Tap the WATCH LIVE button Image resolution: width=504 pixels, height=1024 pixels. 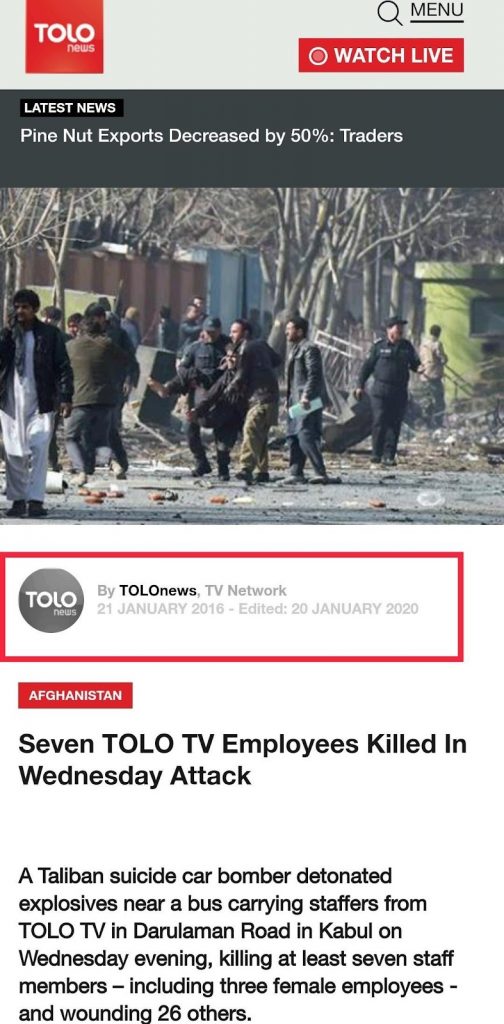[381, 56]
